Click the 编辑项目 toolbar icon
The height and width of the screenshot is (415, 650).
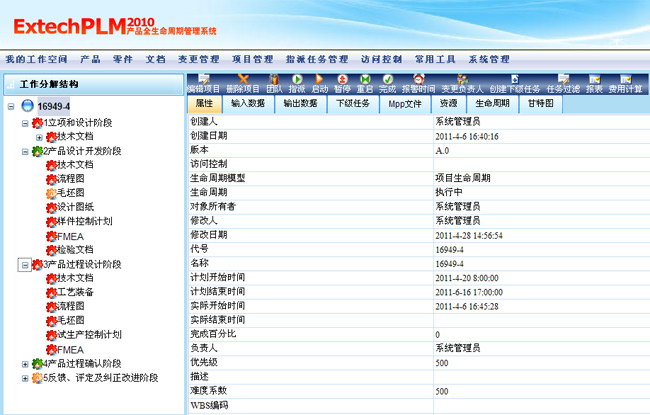pyautogui.click(x=203, y=79)
